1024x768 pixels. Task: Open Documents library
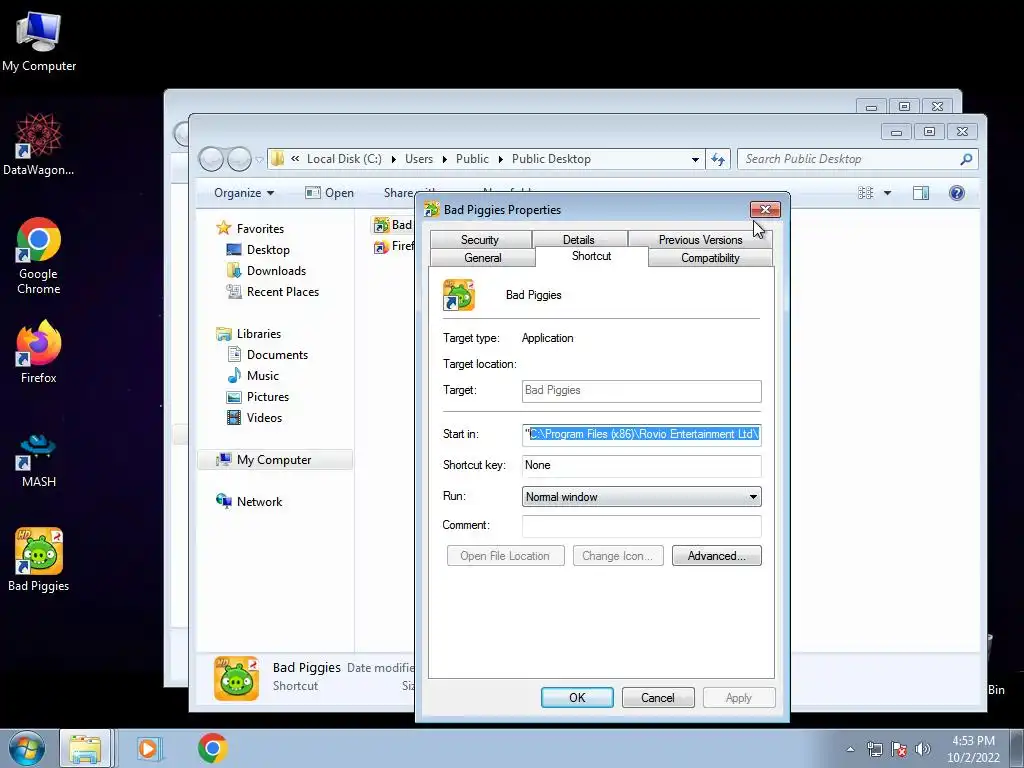tap(277, 355)
